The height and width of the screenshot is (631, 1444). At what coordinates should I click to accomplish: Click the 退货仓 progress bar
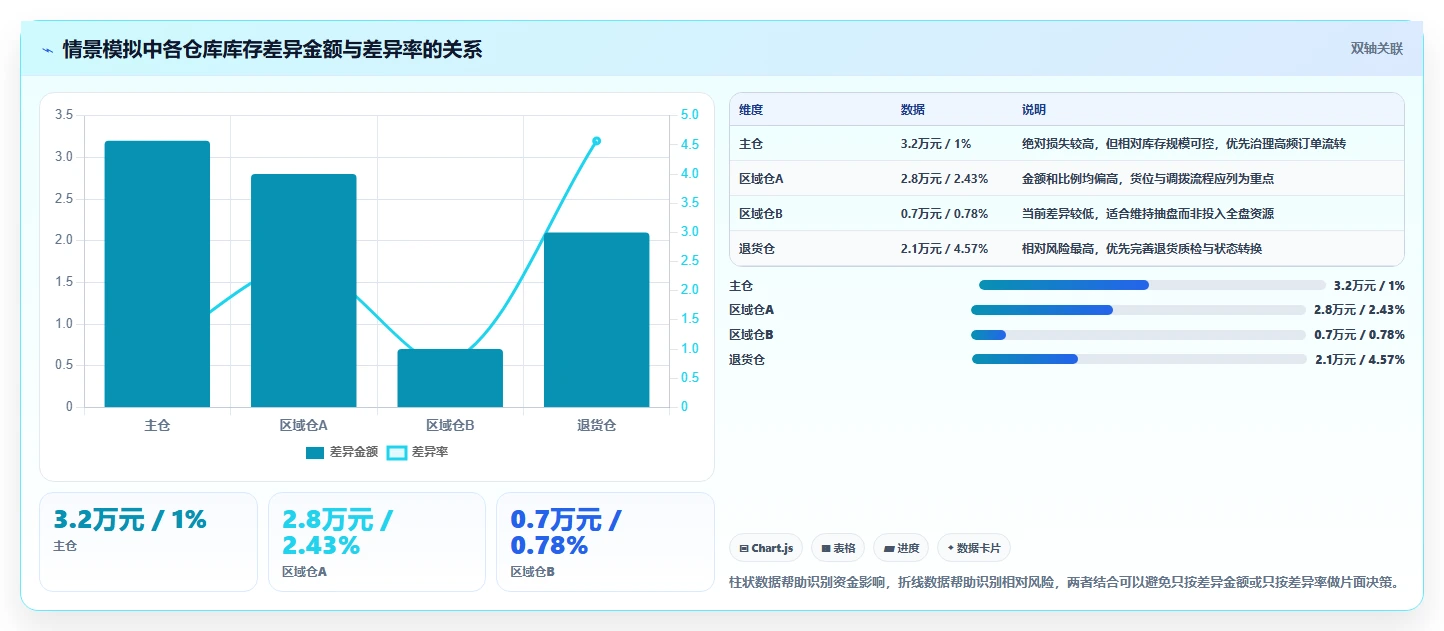[x=1139, y=359]
